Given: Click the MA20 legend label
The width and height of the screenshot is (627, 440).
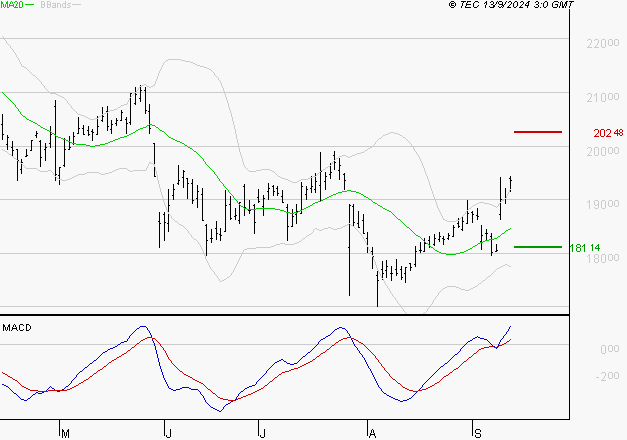Looking at the screenshot, I should pyautogui.click(x=12, y=5).
